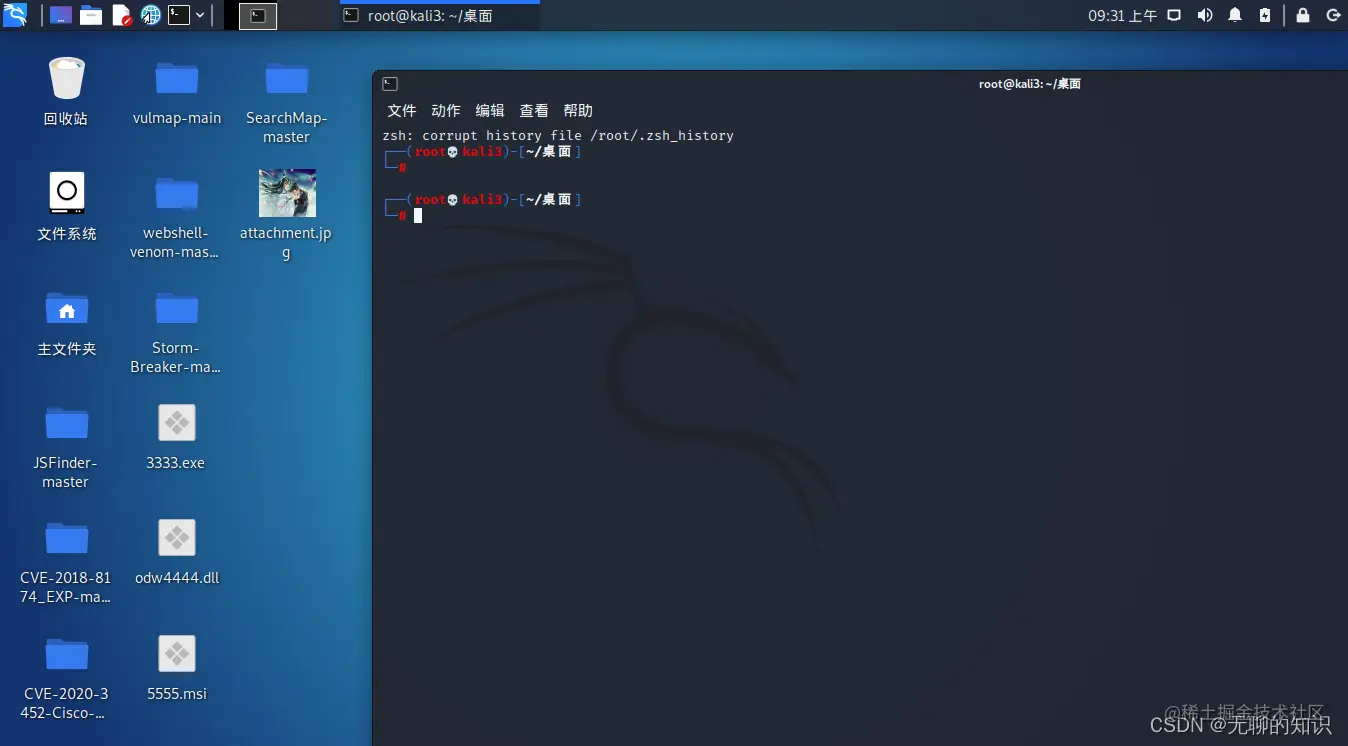
Task: Expand the terminal launcher dropdown arrow
Action: pos(200,15)
